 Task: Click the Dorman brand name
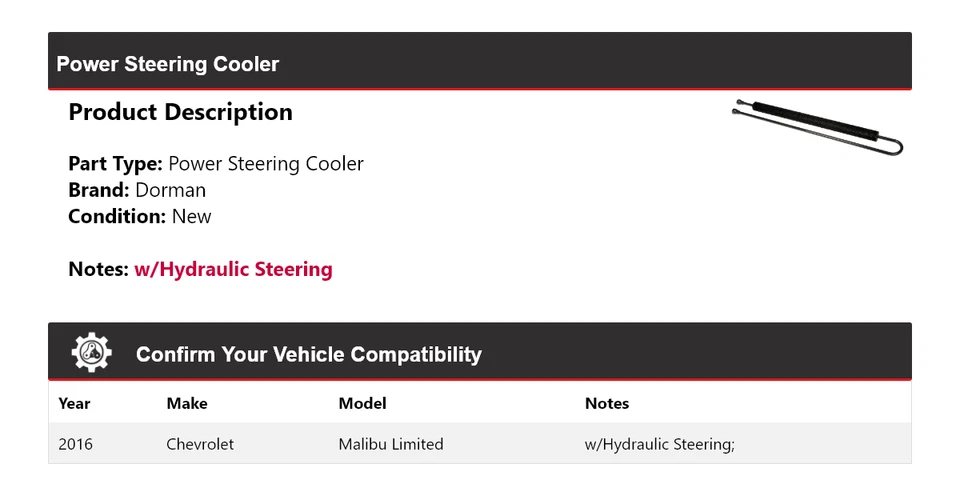click(x=171, y=190)
